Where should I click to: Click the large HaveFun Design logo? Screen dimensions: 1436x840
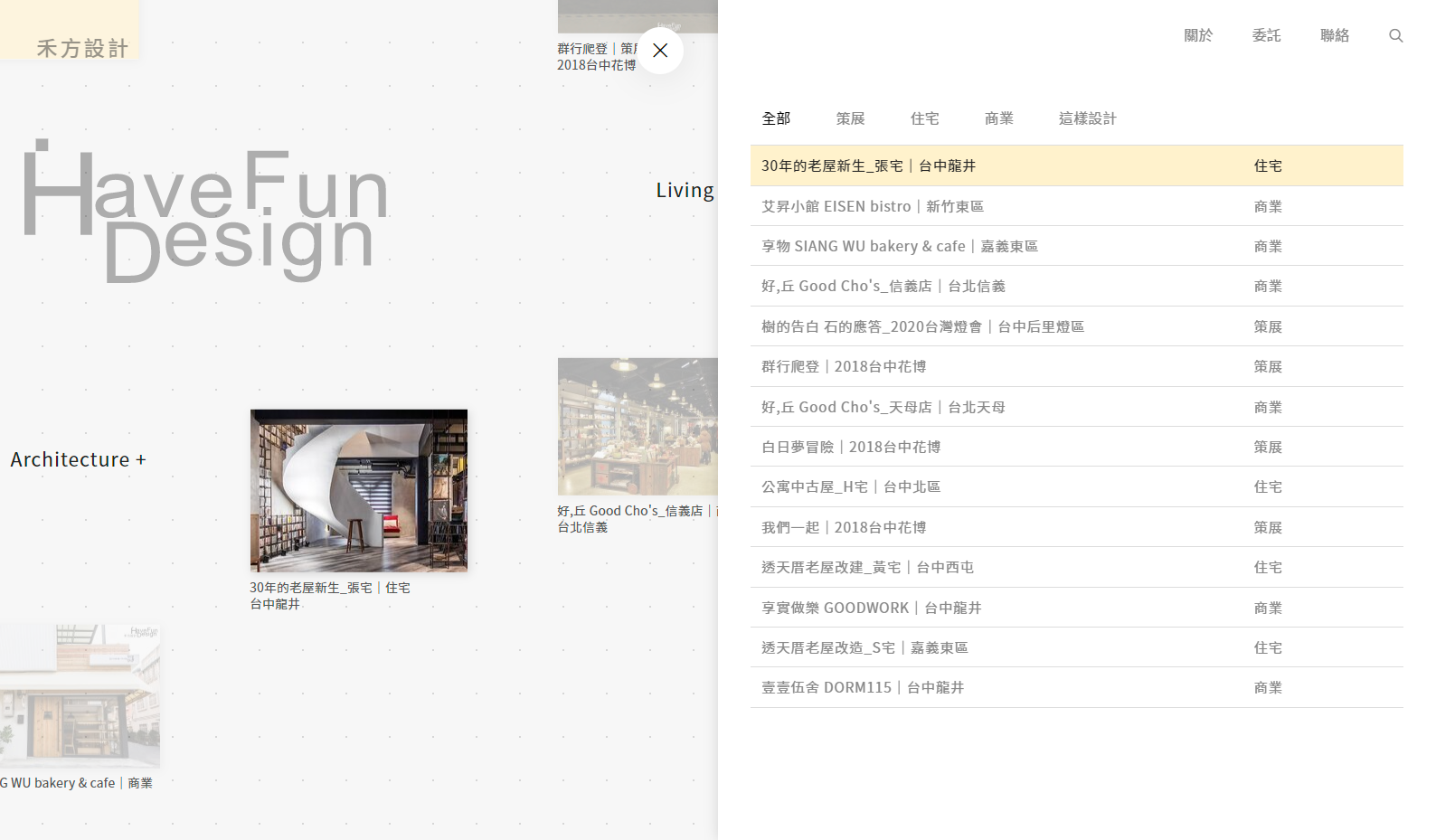(x=206, y=212)
